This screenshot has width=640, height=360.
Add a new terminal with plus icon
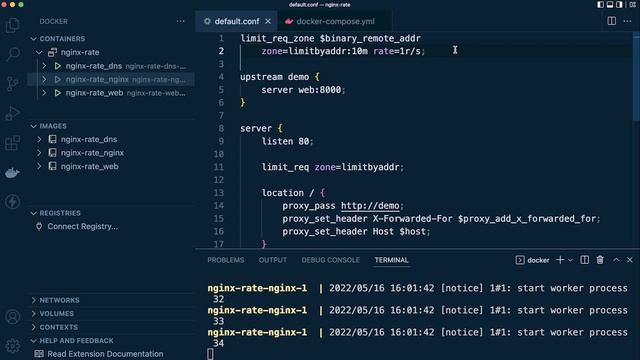[560, 260]
